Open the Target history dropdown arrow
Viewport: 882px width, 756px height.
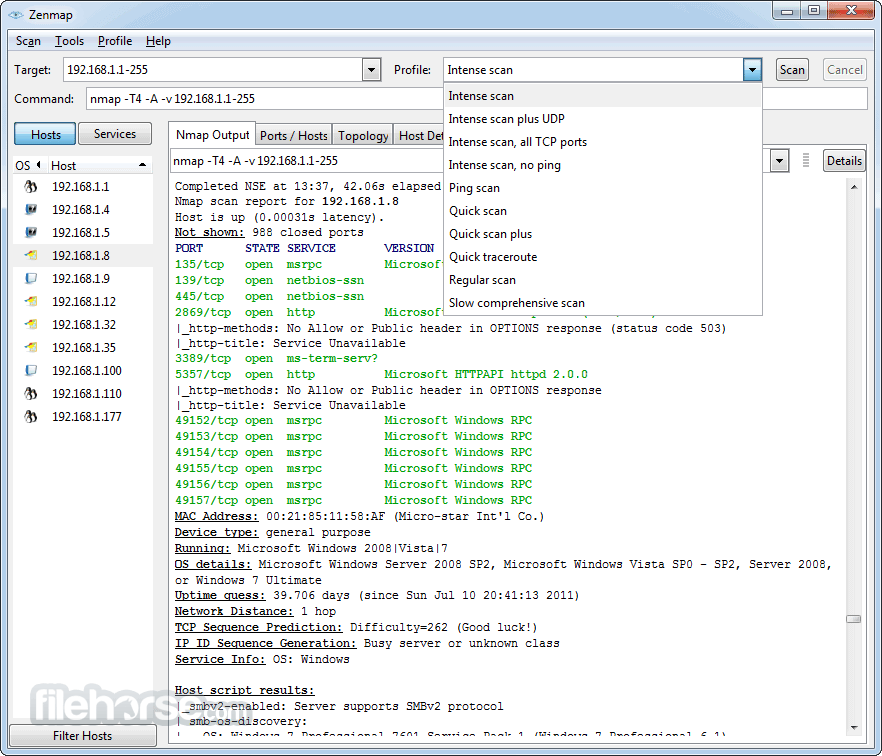(x=371, y=70)
